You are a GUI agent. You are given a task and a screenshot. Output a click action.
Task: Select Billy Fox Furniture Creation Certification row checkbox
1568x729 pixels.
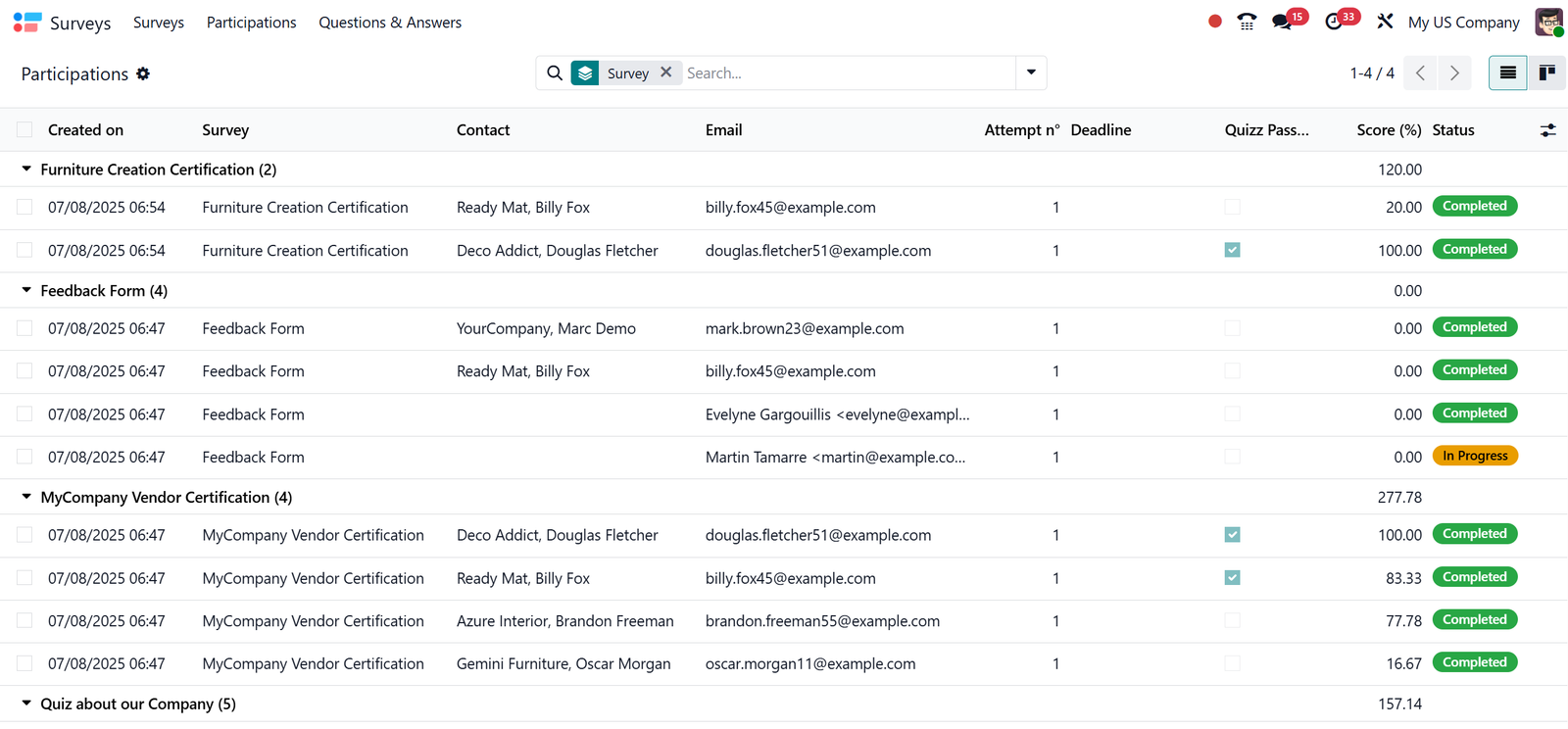24,207
